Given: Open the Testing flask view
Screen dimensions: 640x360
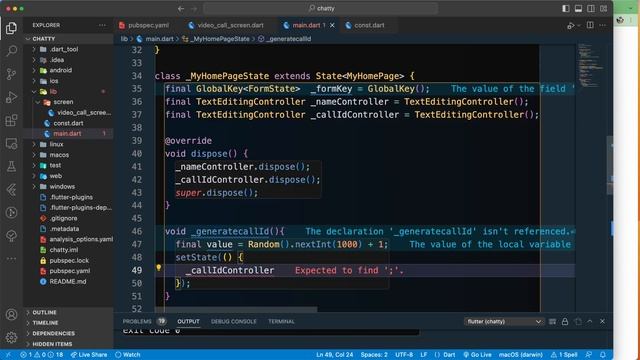Looking at the screenshot, I should (11, 167).
